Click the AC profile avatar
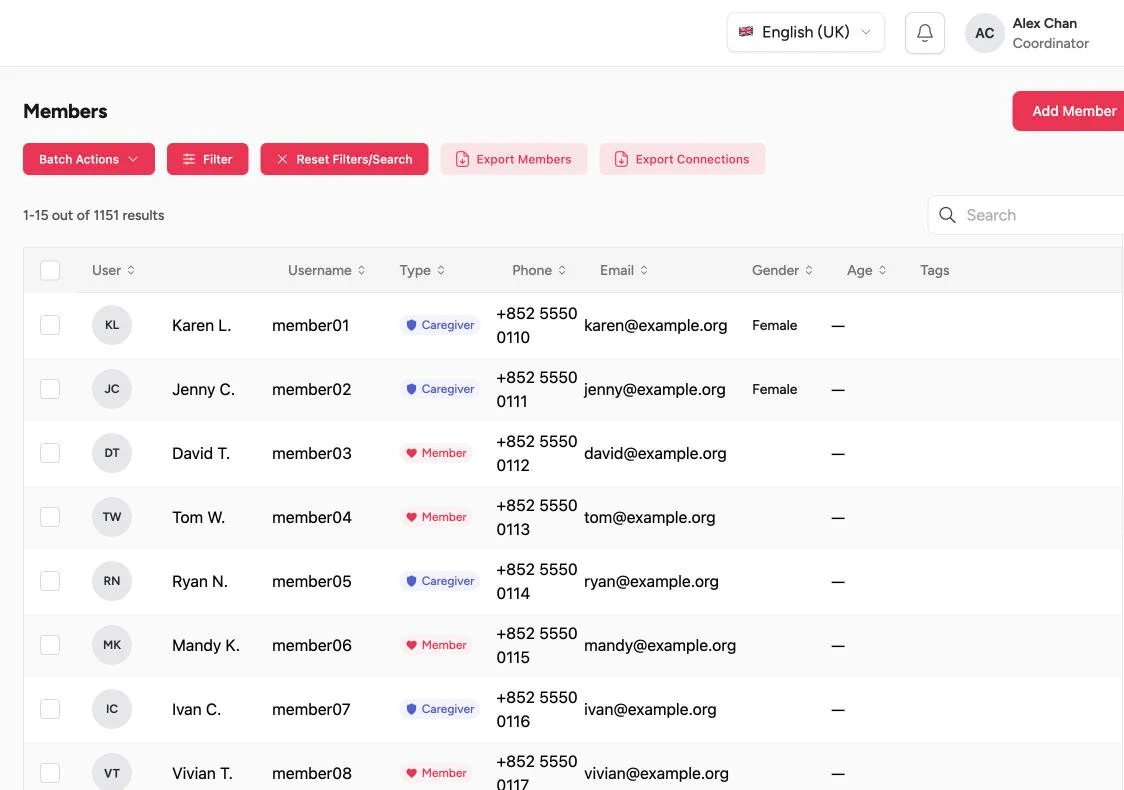 984,33
